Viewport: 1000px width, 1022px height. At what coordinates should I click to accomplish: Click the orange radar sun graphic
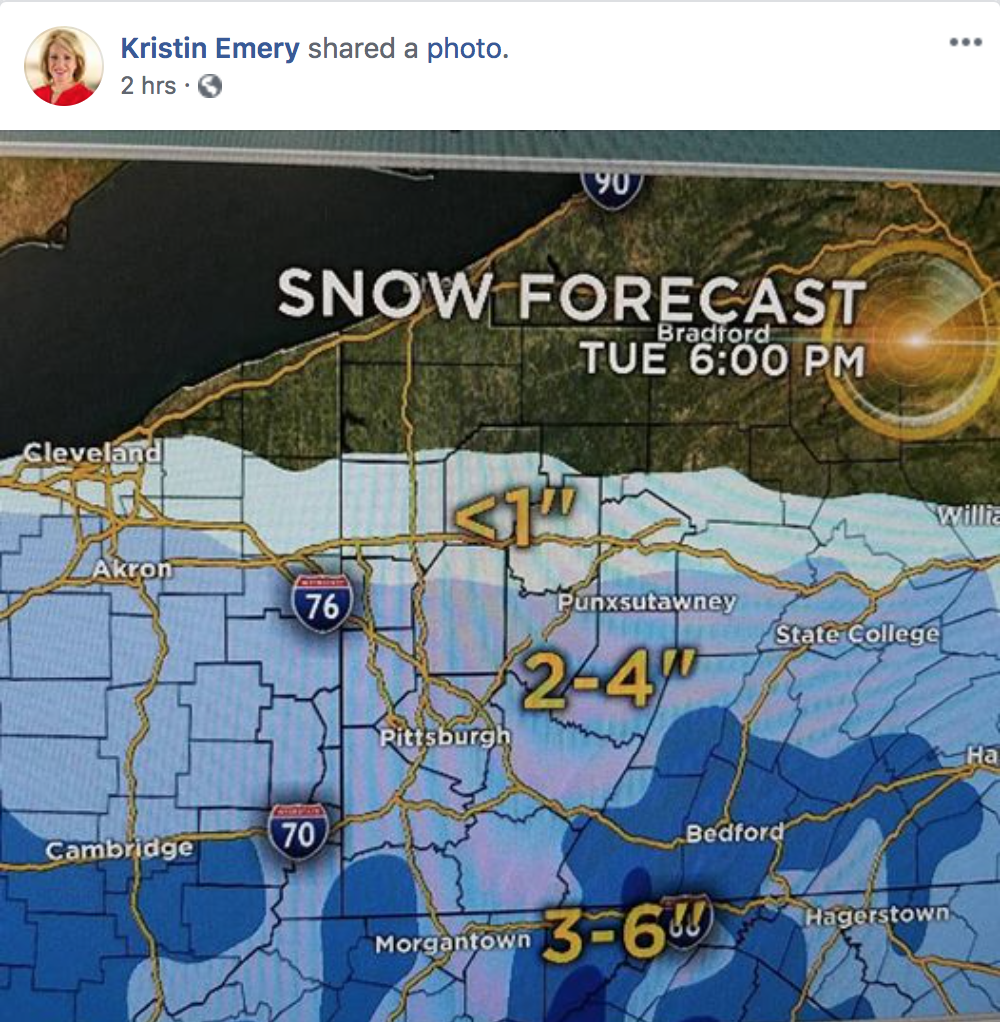pyautogui.click(x=913, y=340)
